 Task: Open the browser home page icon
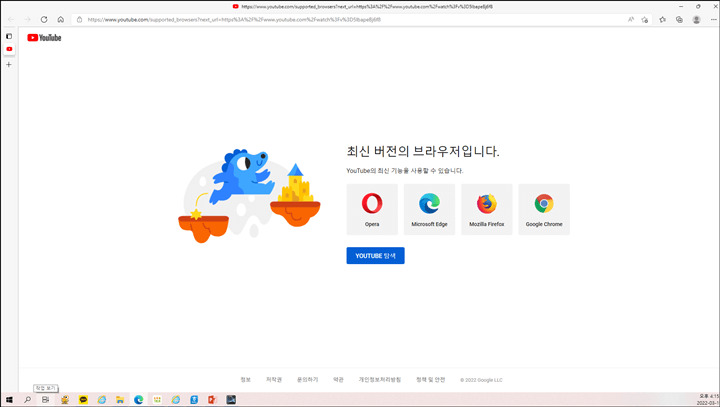(61, 19)
